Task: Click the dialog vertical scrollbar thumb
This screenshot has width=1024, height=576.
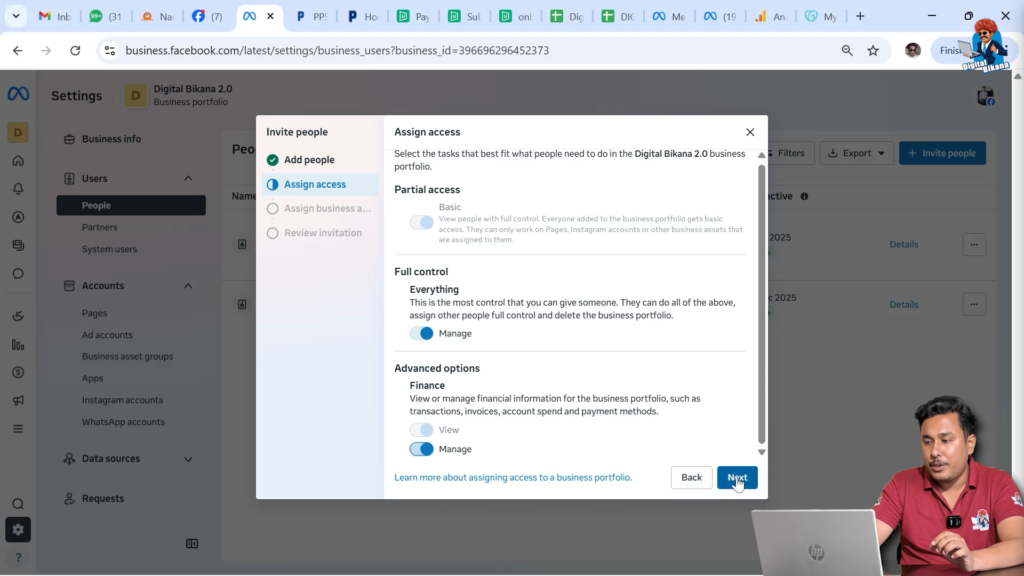Action: 761,304
